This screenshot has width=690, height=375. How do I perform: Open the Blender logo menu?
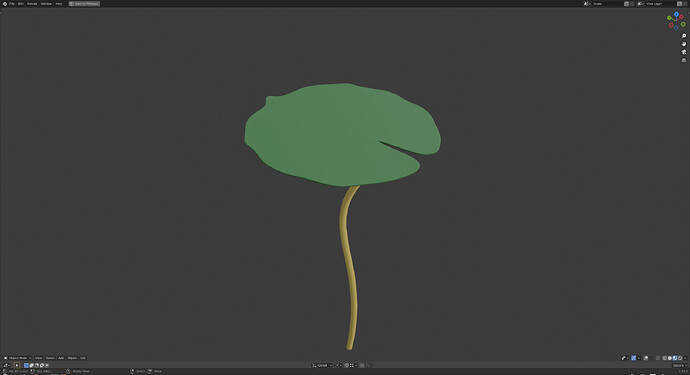[5, 4]
